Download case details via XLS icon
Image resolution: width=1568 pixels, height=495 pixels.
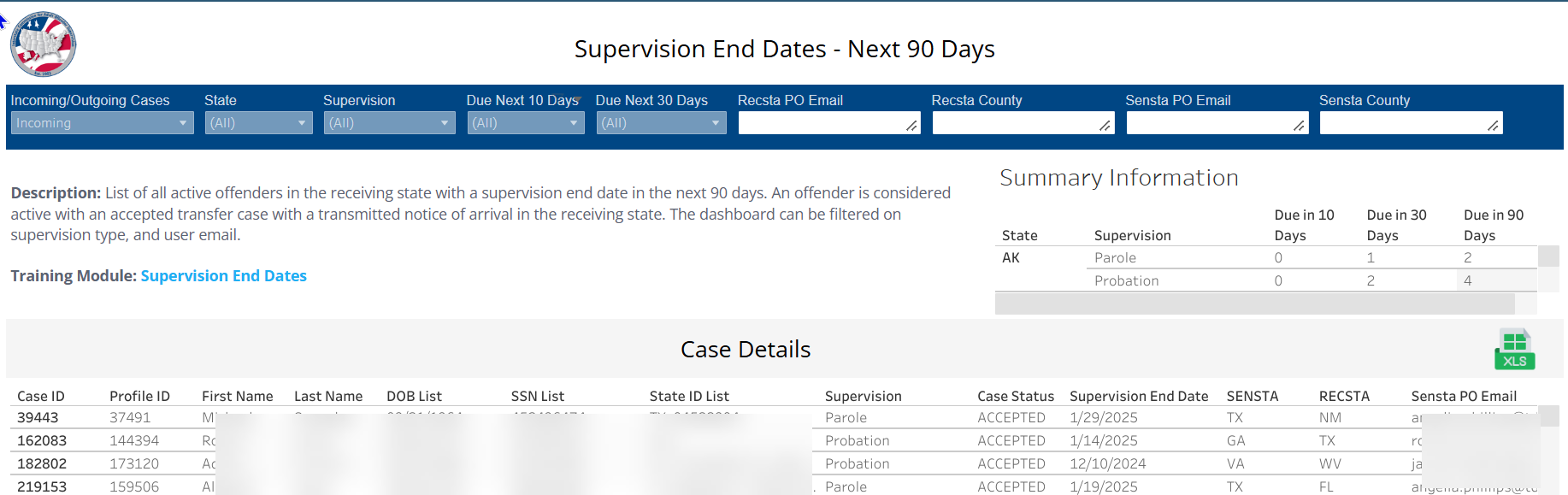[1514, 349]
